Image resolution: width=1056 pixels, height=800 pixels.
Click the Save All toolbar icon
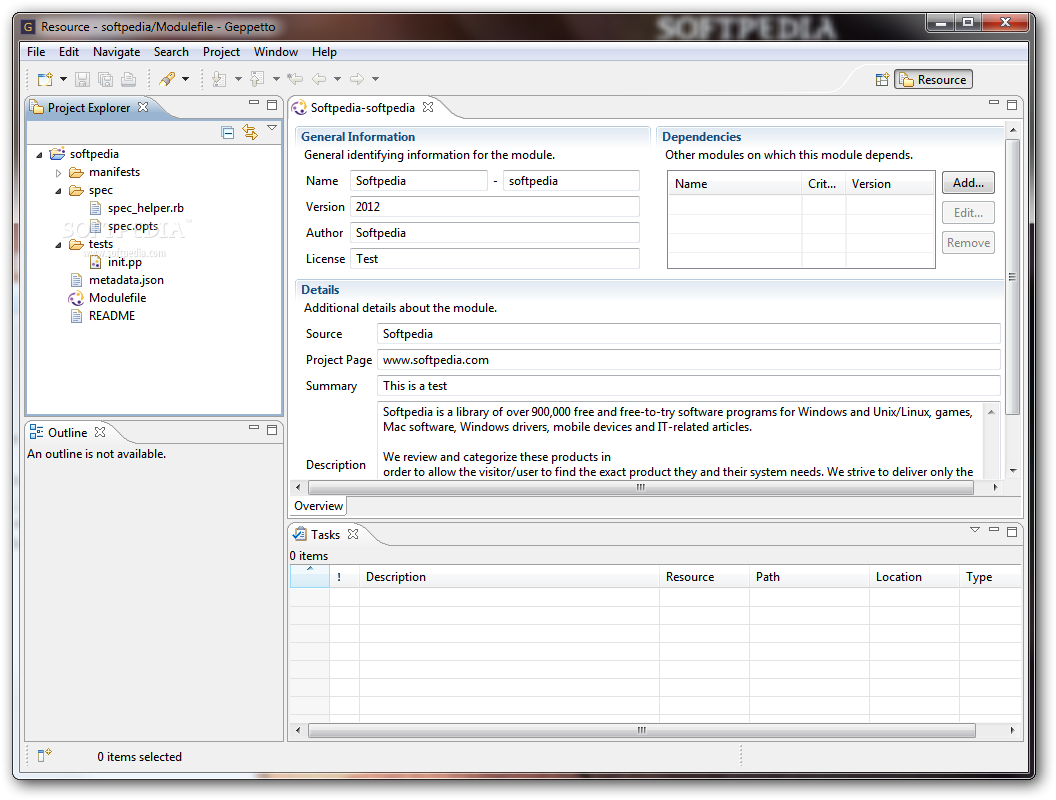coord(106,79)
